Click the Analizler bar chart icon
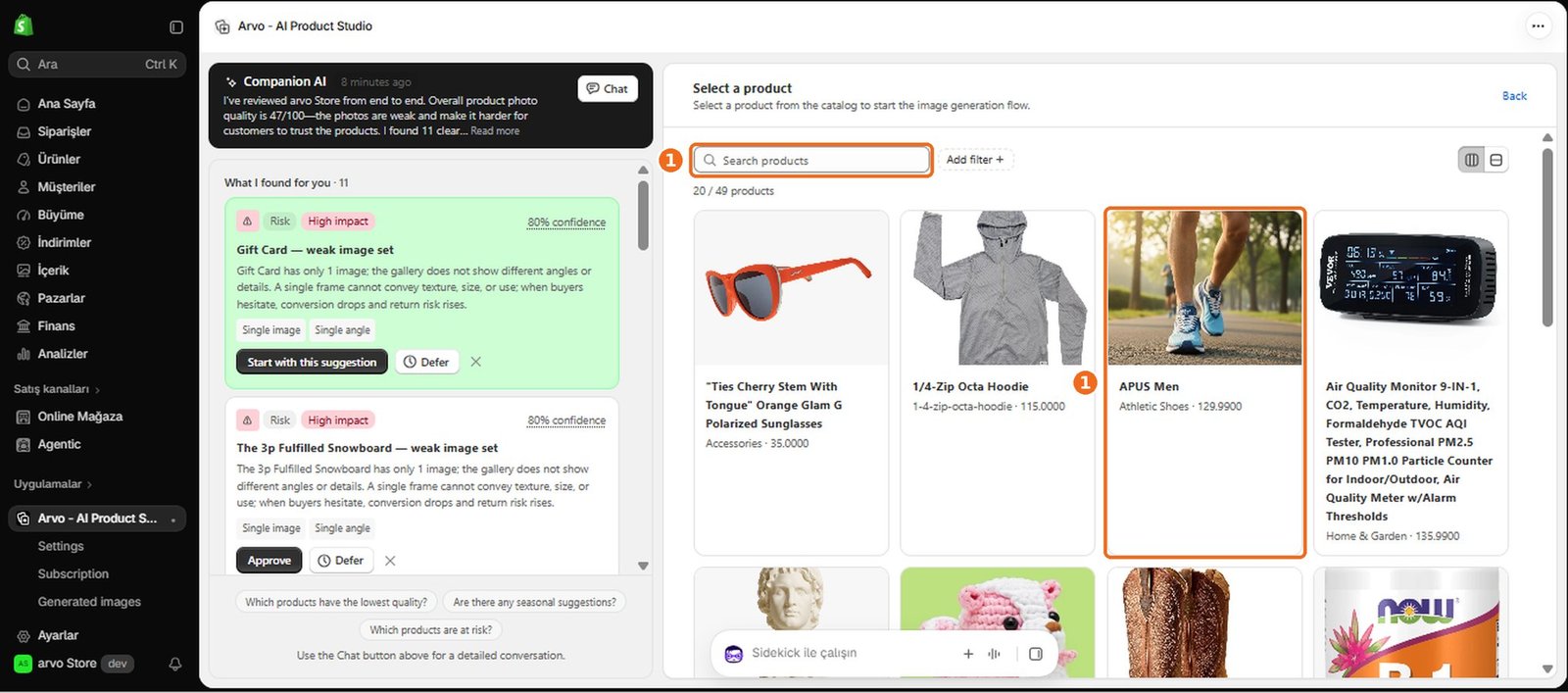This screenshot has height=693, width=1568. pyautogui.click(x=24, y=354)
